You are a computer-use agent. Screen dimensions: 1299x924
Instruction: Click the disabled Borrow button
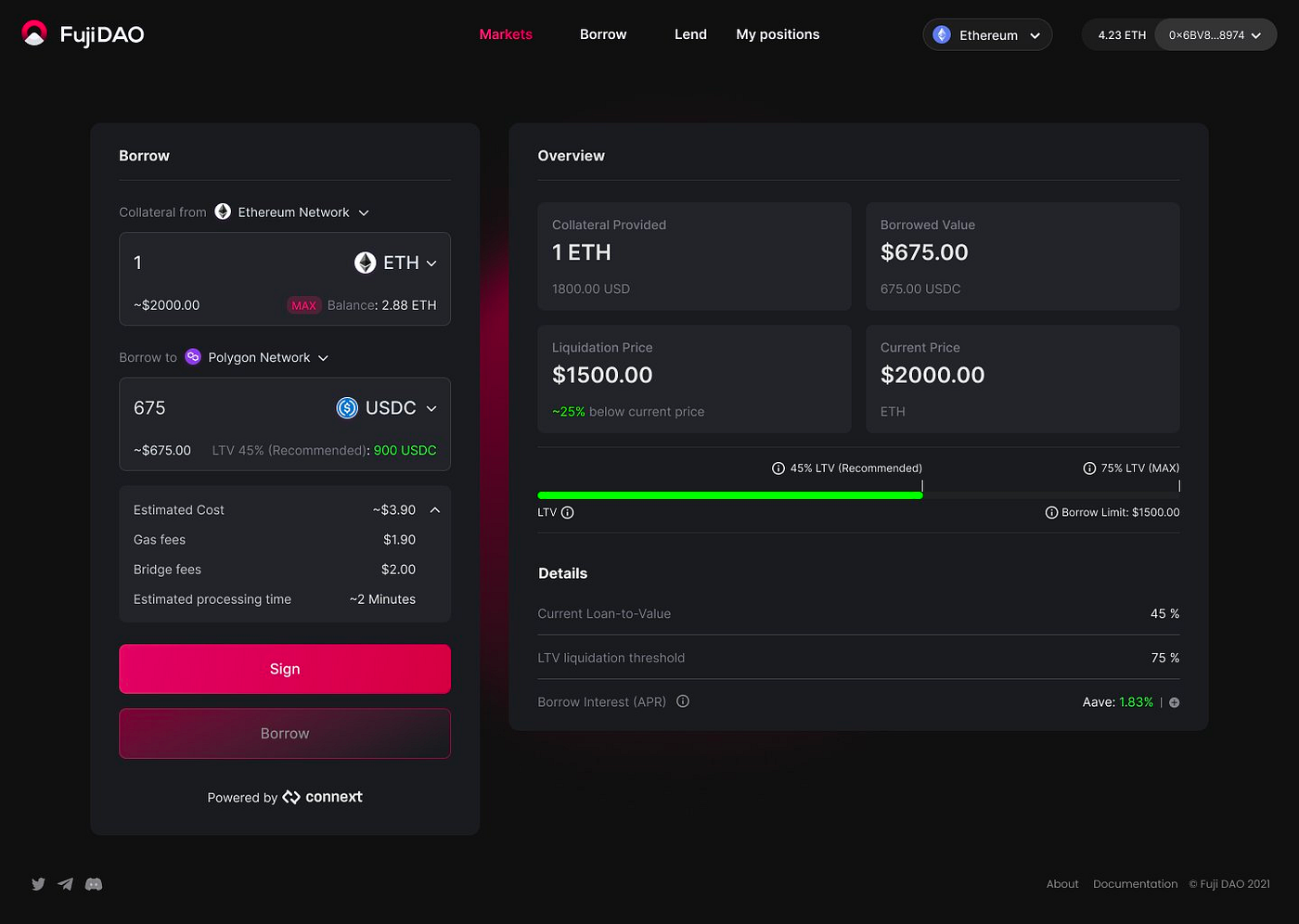pyautogui.click(x=285, y=734)
